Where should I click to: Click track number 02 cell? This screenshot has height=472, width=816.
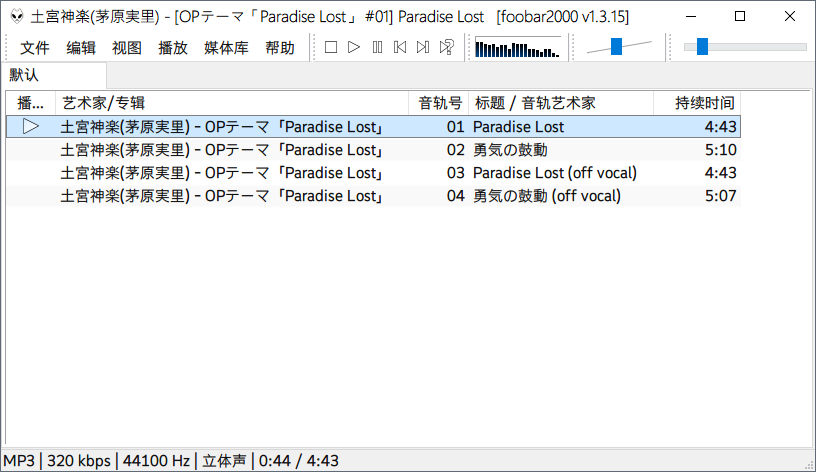(x=455, y=150)
